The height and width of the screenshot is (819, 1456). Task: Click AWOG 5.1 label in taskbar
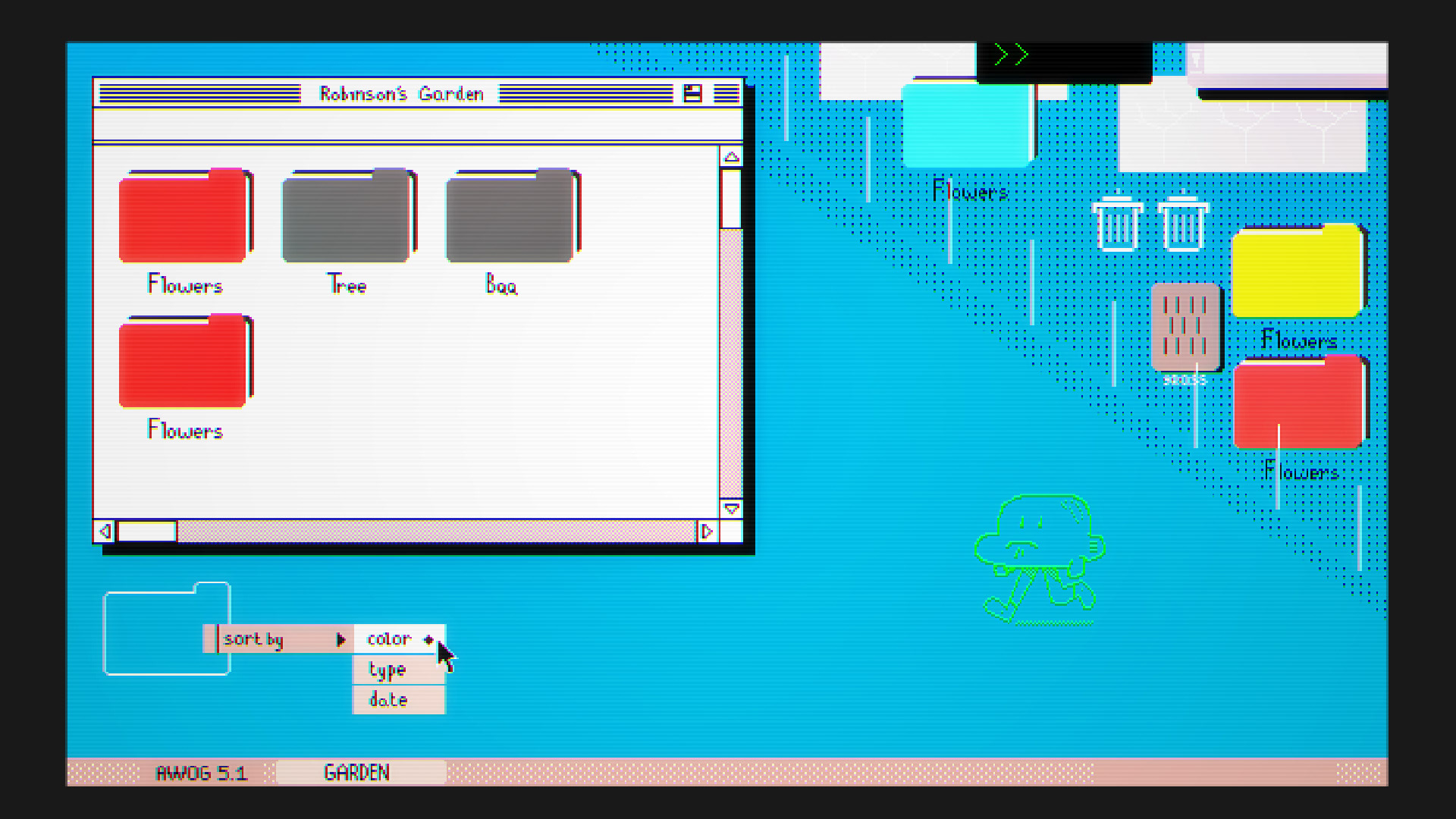202,773
